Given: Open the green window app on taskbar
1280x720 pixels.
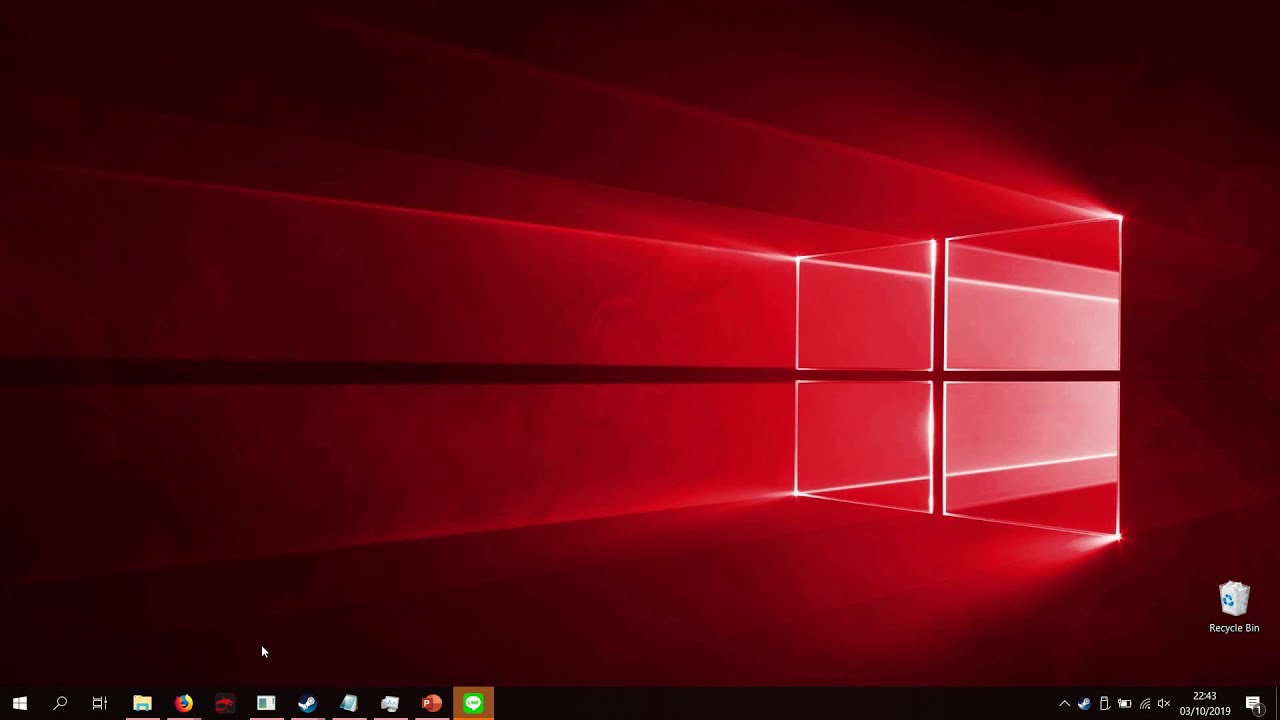Looking at the screenshot, I should tap(266, 704).
